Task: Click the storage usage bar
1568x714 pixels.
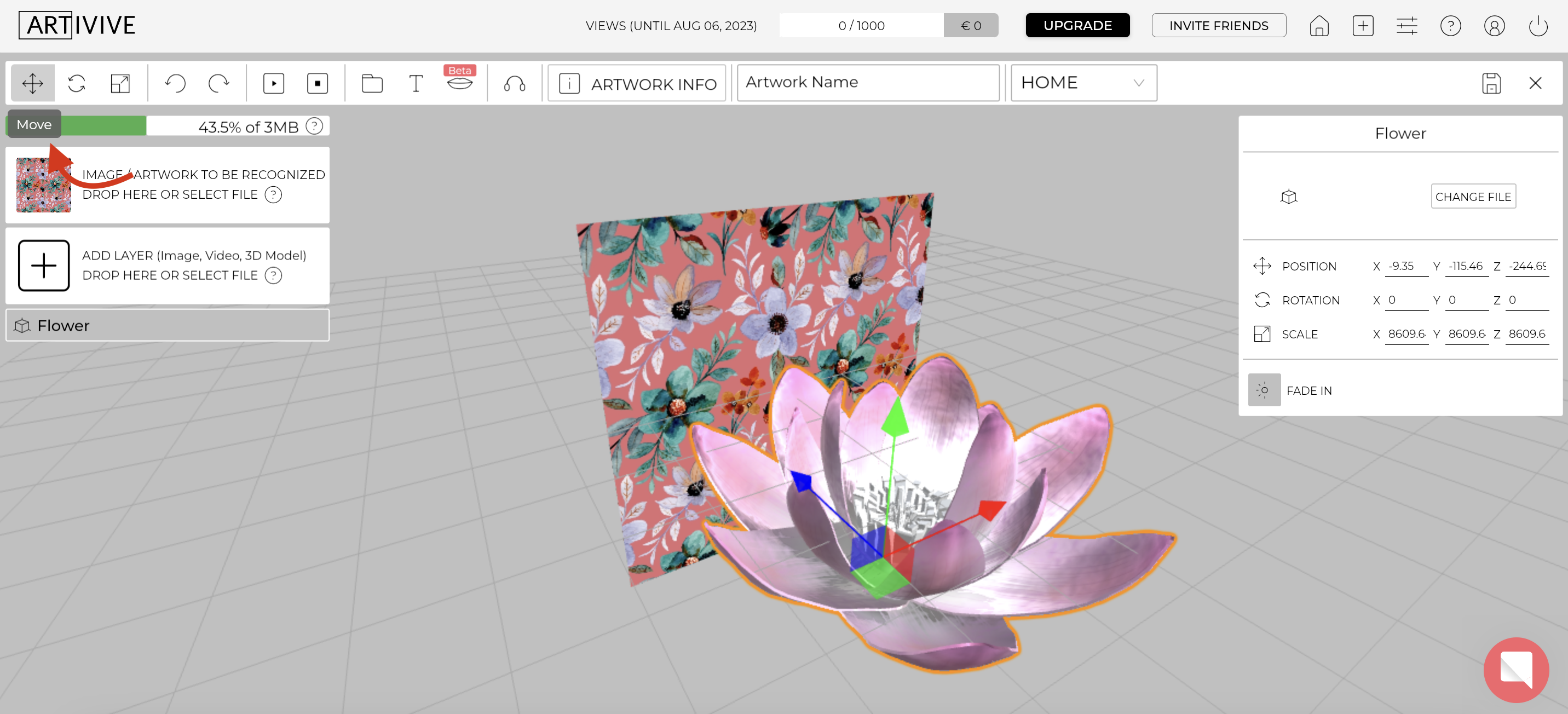Action: coord(168,126)
